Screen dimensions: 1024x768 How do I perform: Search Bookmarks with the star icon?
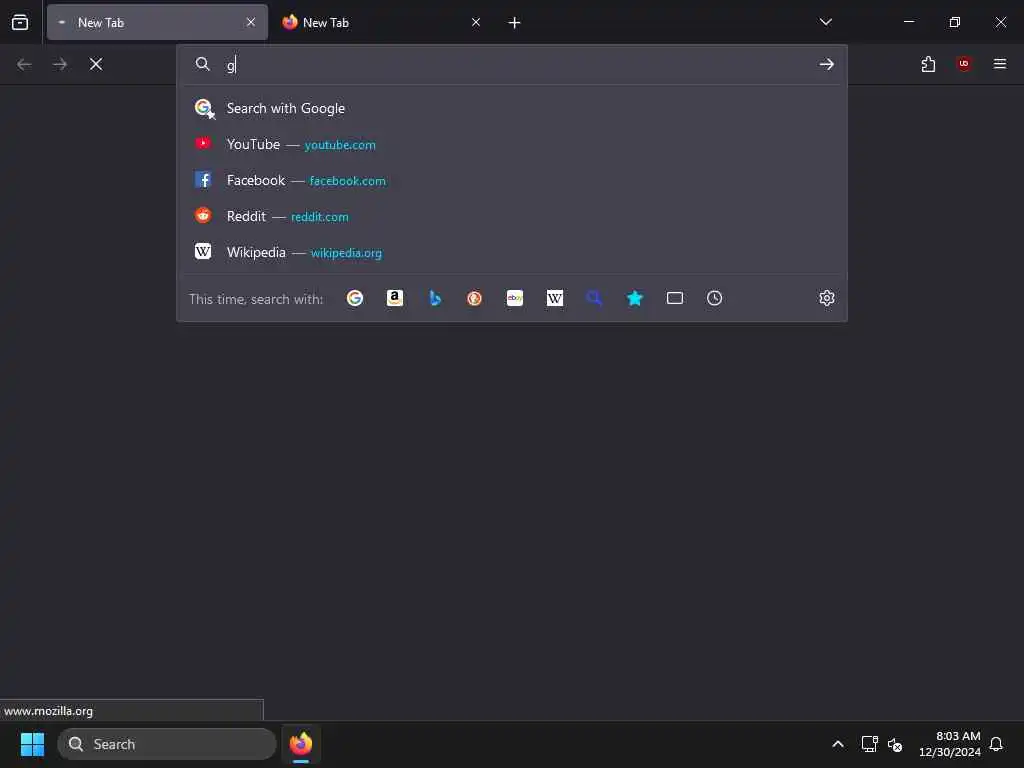[x=635, y=298]
